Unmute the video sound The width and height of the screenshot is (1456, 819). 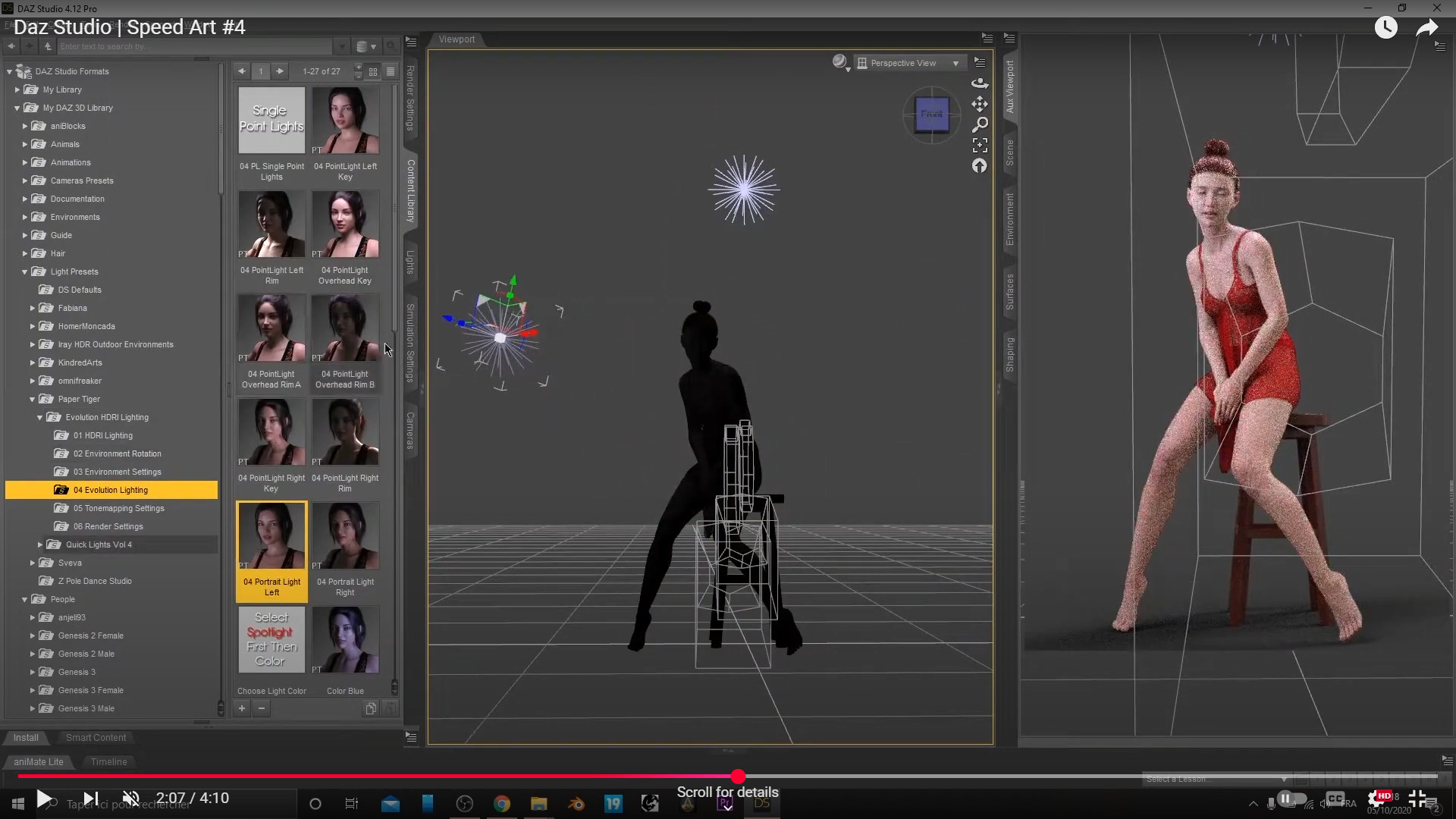pos(131,799)
